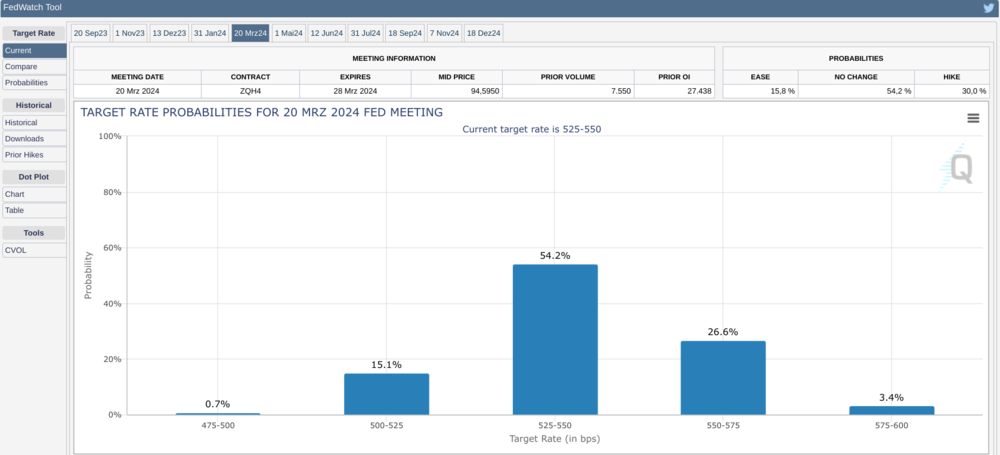Select Probabilities in Target Rate section
Viewport: 1000px width, 455px height.
(x=26, y=82)
